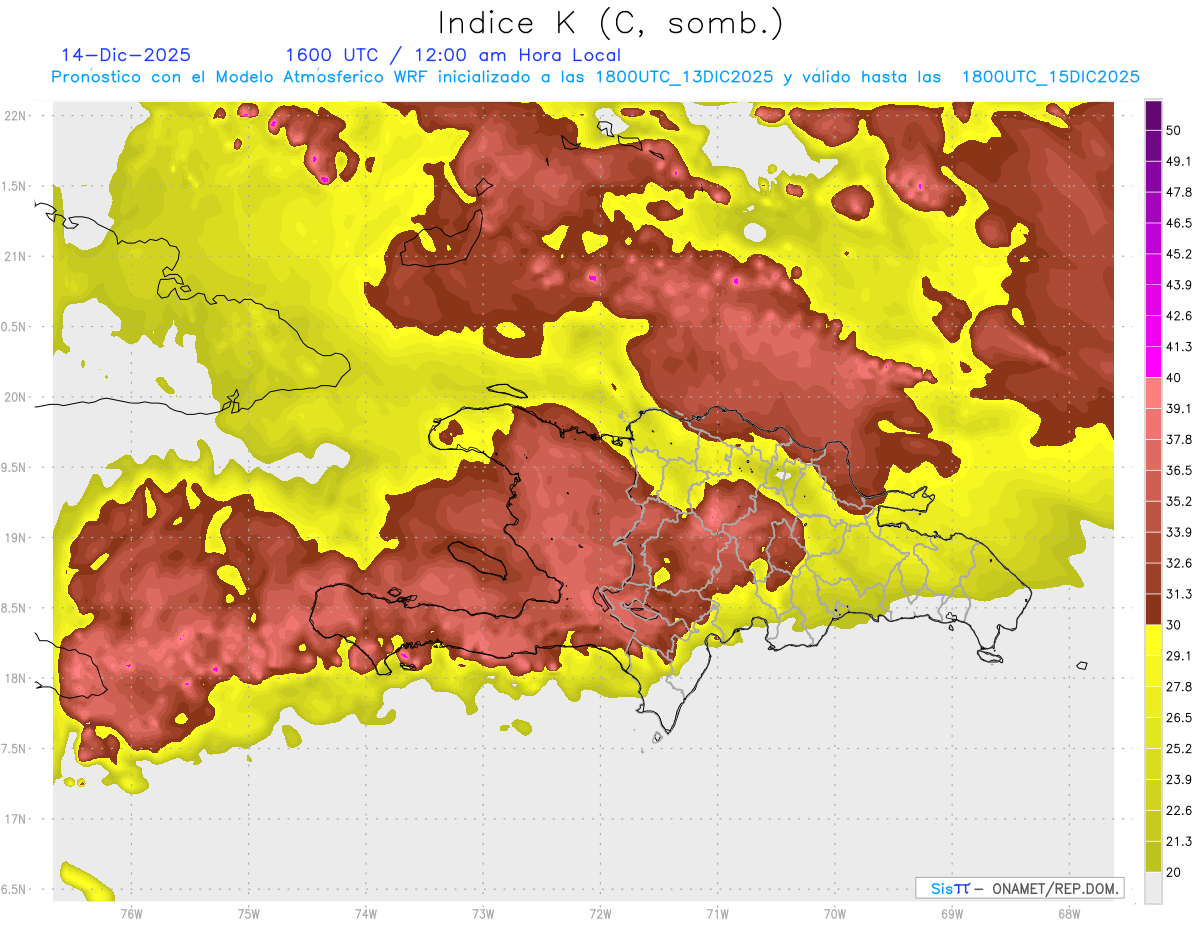
Task: Click the colorbar value "31.3"
Action: click(1178, 594)
